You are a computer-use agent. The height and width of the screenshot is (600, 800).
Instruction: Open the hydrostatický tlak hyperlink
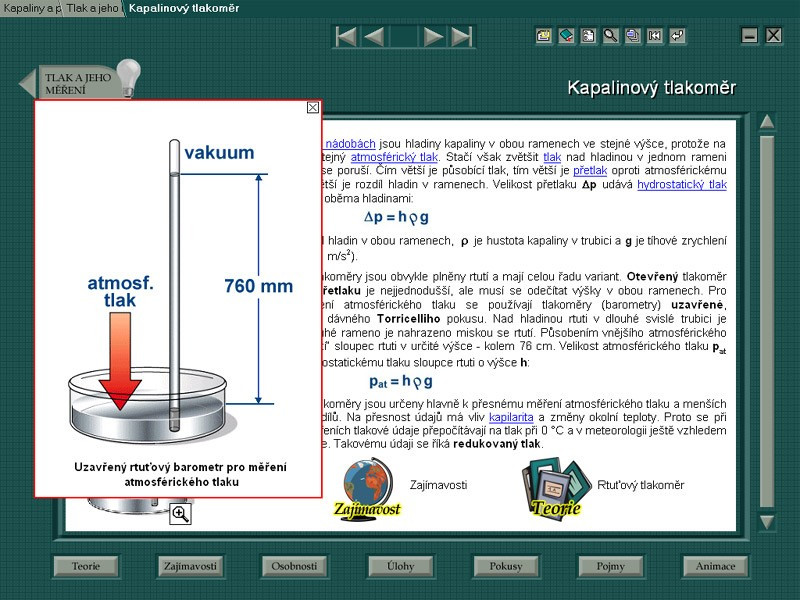pyautogui.click(x=682, y=184)
